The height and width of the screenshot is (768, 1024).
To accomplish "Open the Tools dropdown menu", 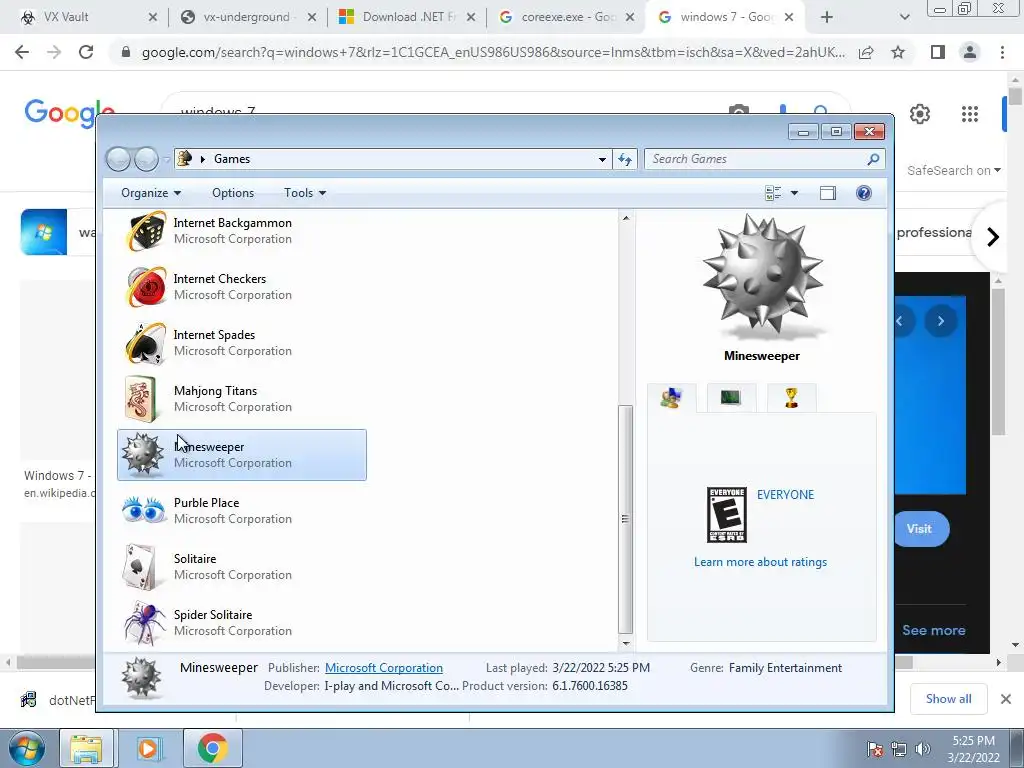I will click(x=304, y=193).
